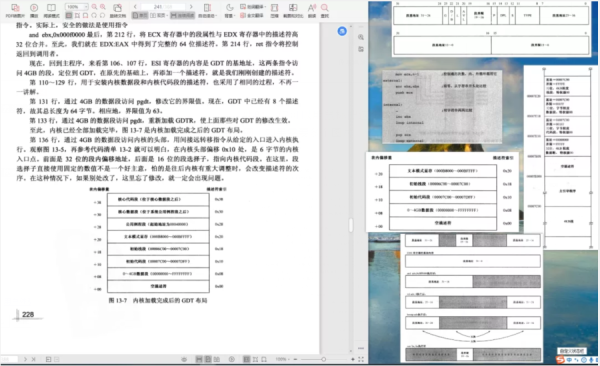
Task: Click the zoom out magnifier icon
Action: (x=94, y=7)
